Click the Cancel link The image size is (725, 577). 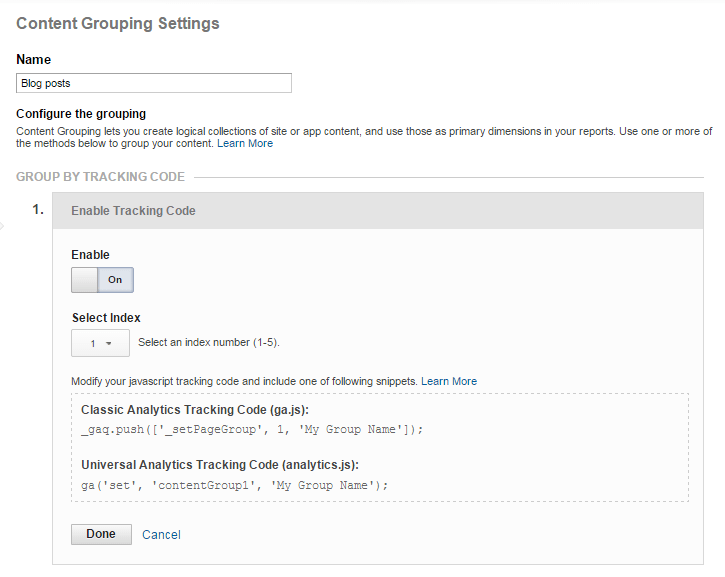coord(161,535)
